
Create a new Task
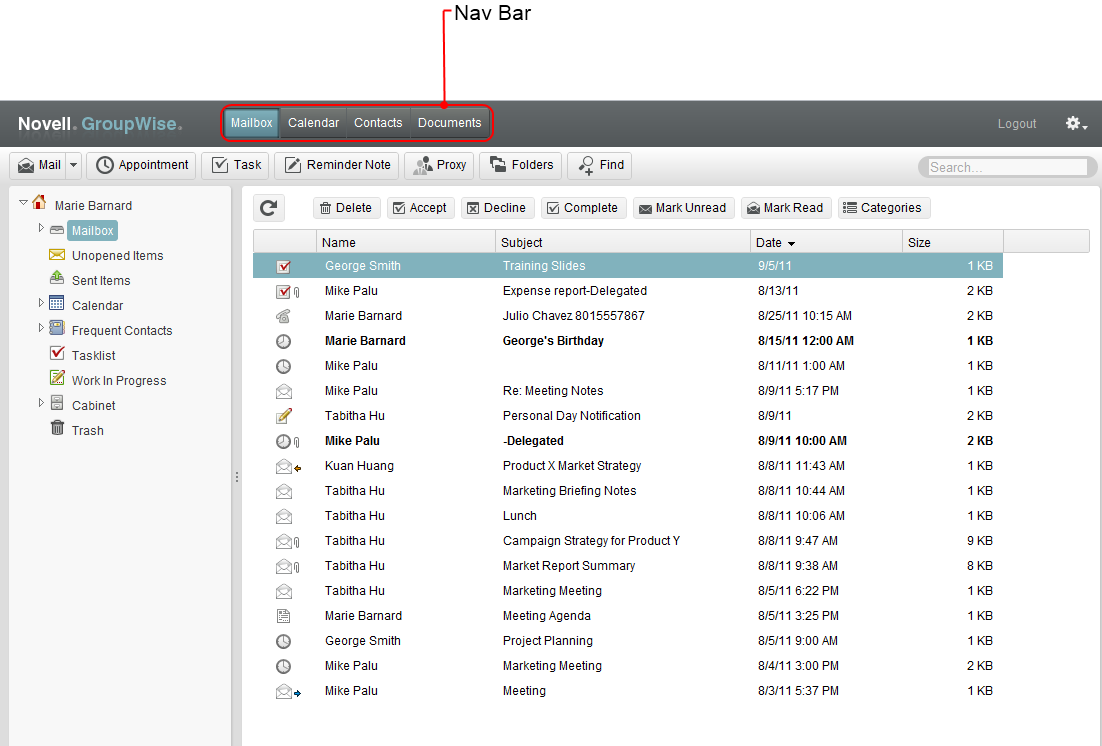pyautogui.click(x=237, y=165)
